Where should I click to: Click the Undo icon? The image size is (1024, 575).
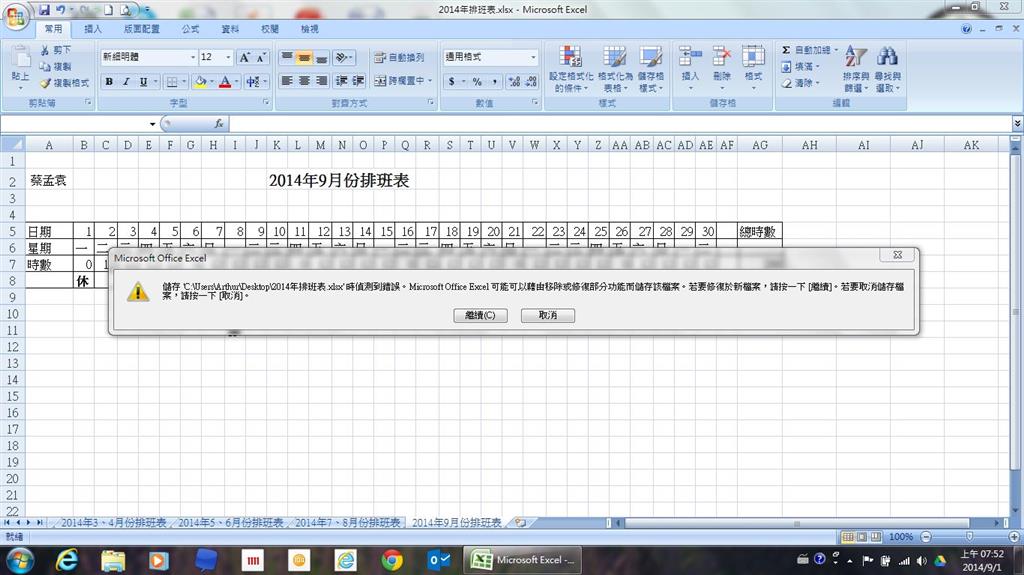[60, 10]
